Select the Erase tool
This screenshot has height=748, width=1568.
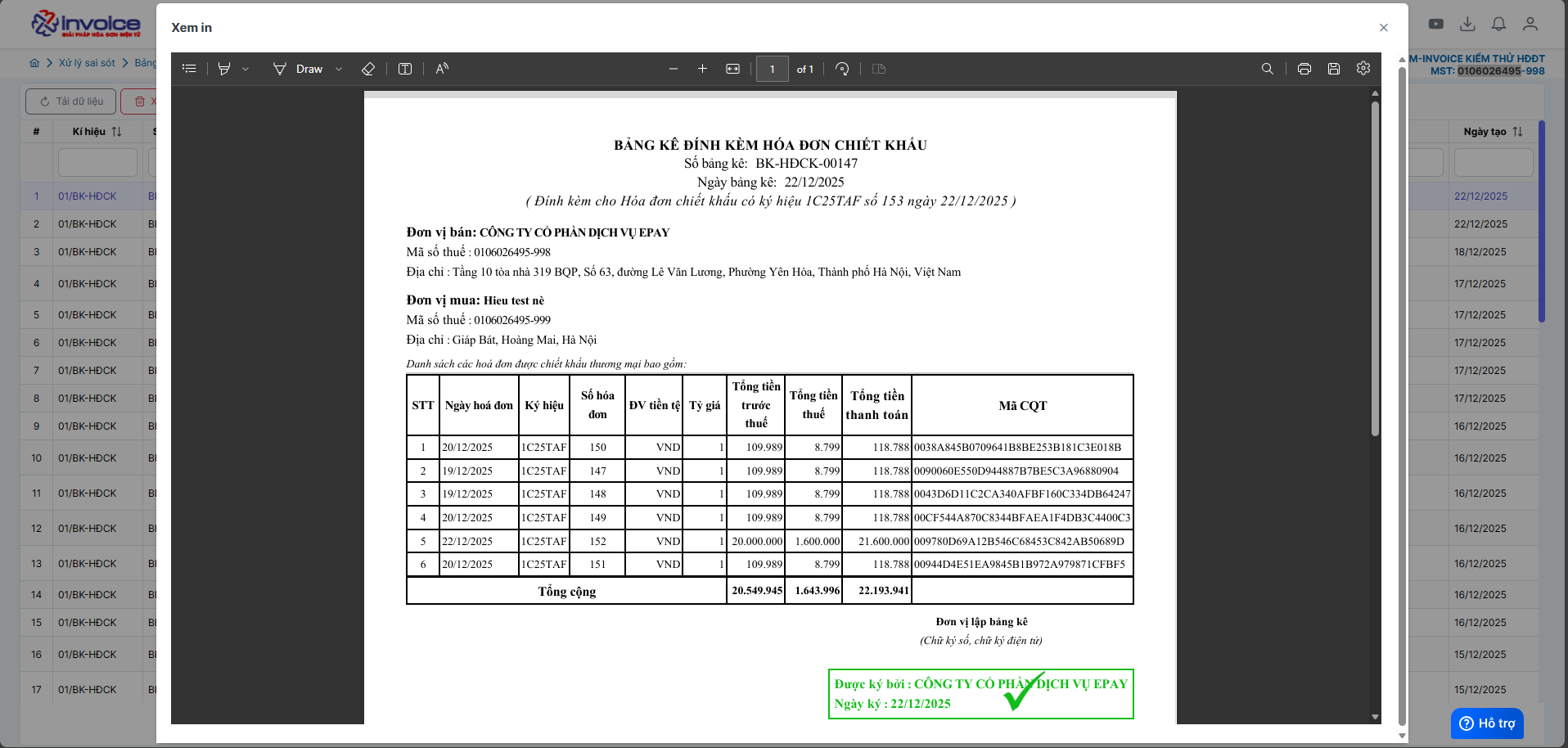[368, 69]
